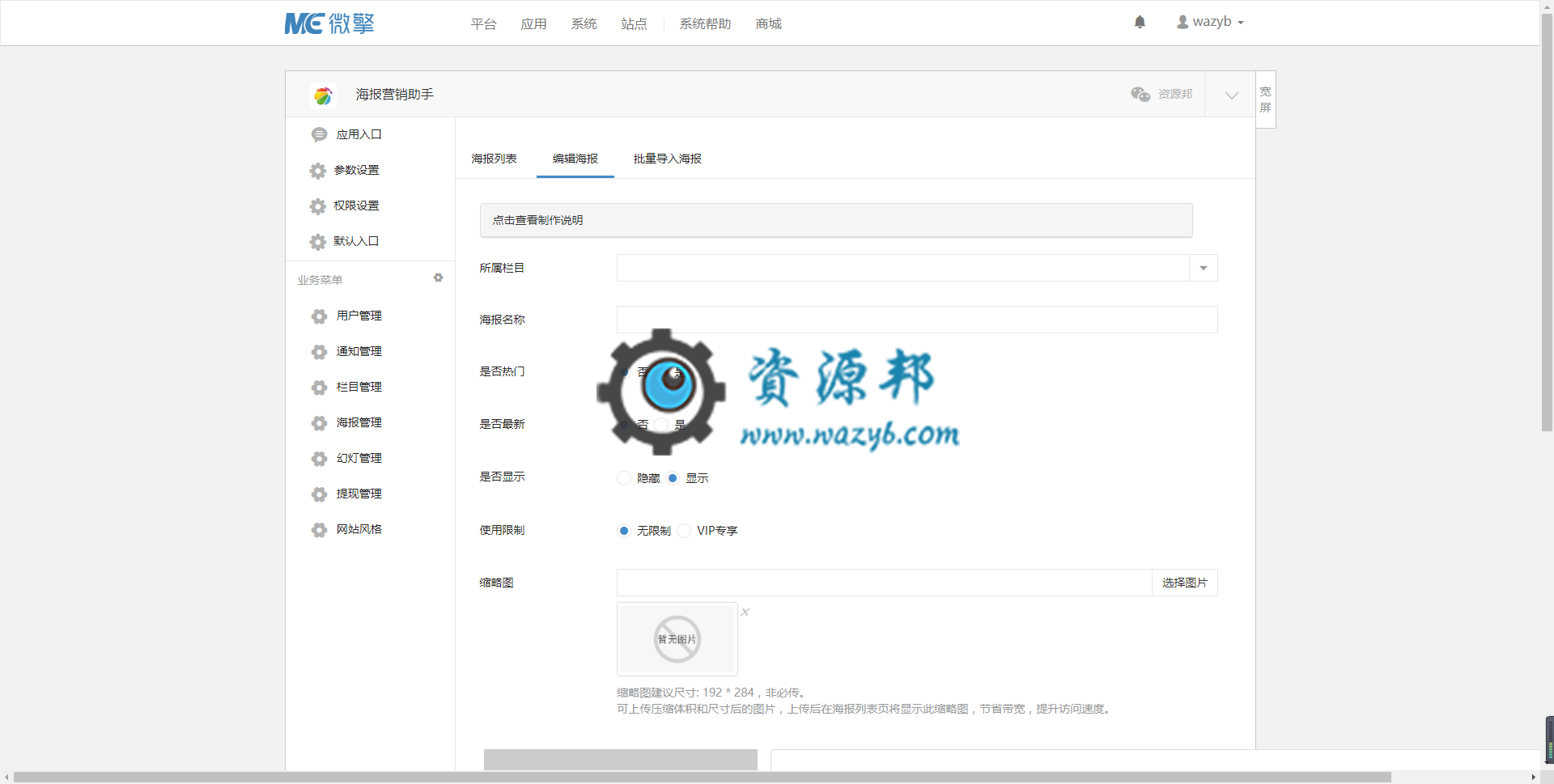Click the MC 微擎 logo

(329, 23)
